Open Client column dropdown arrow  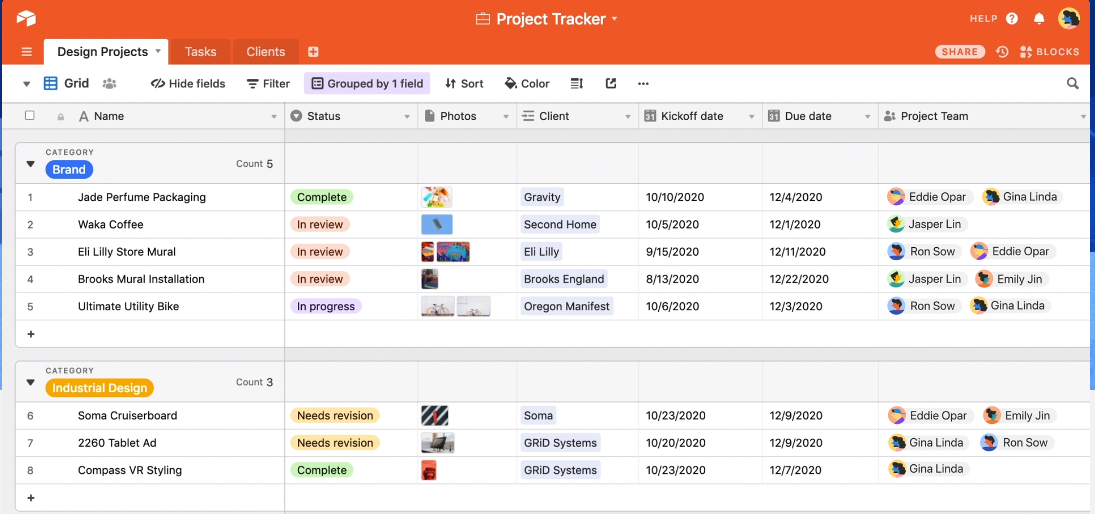point(628,117)
